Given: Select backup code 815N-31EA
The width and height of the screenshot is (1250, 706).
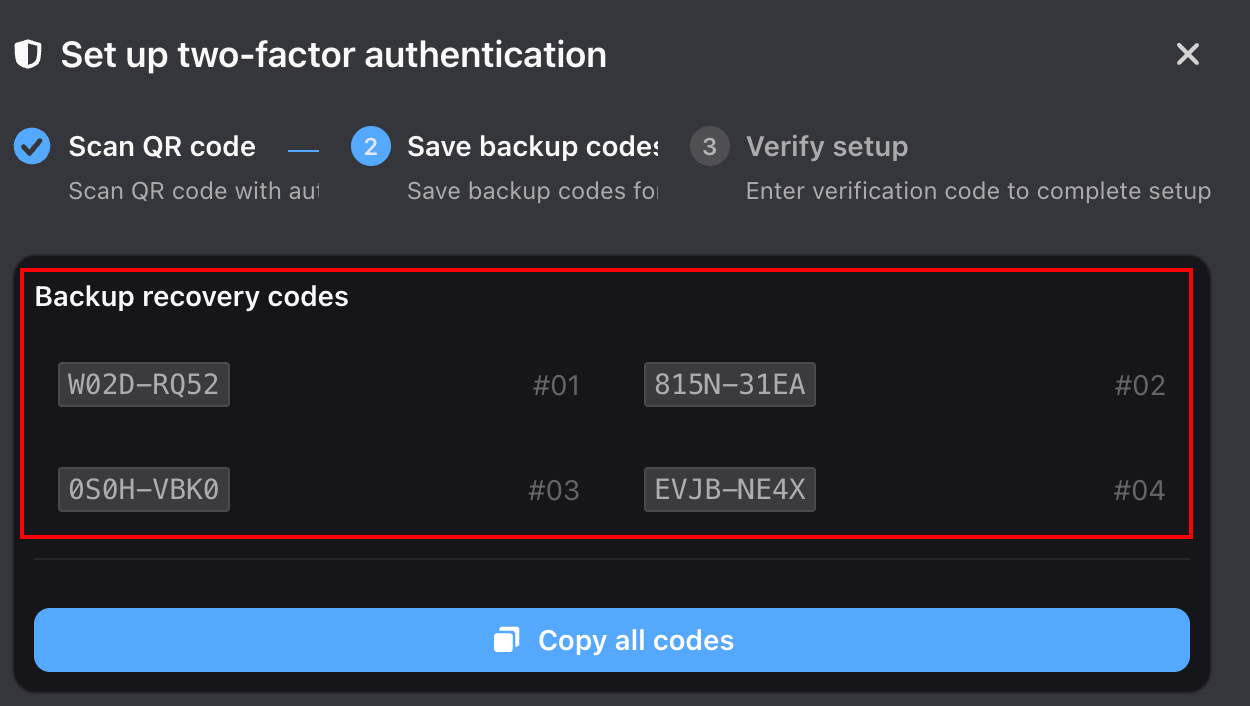Looking at the screenshot, I should click(x=729, y=385).
